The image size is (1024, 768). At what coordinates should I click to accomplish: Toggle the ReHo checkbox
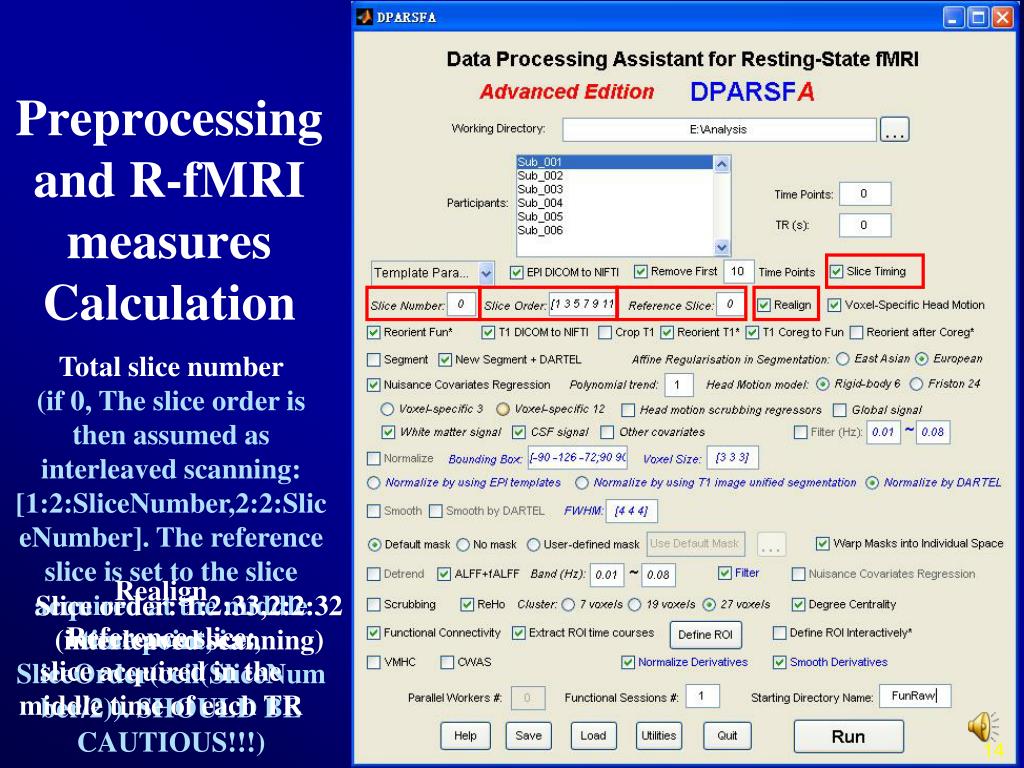pyautogui.click(x=467, y=605)
